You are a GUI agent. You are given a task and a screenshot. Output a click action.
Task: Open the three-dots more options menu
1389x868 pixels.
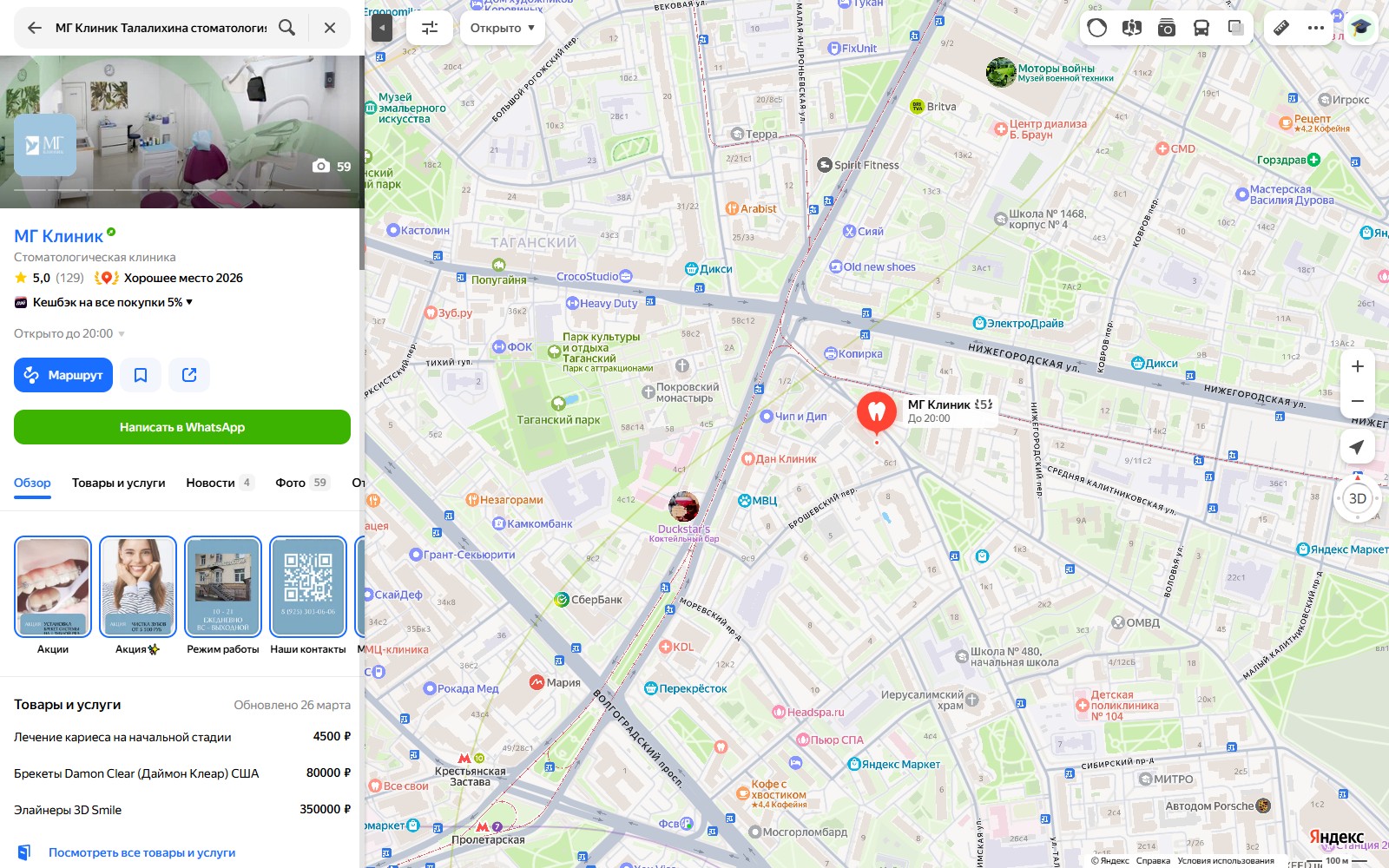click(x=1316, y=28)
